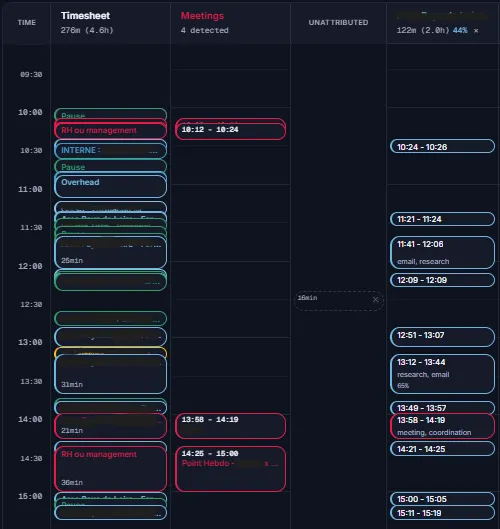
Task: Select the UNATTRIBUTED column header
Action: coord(338,23)
